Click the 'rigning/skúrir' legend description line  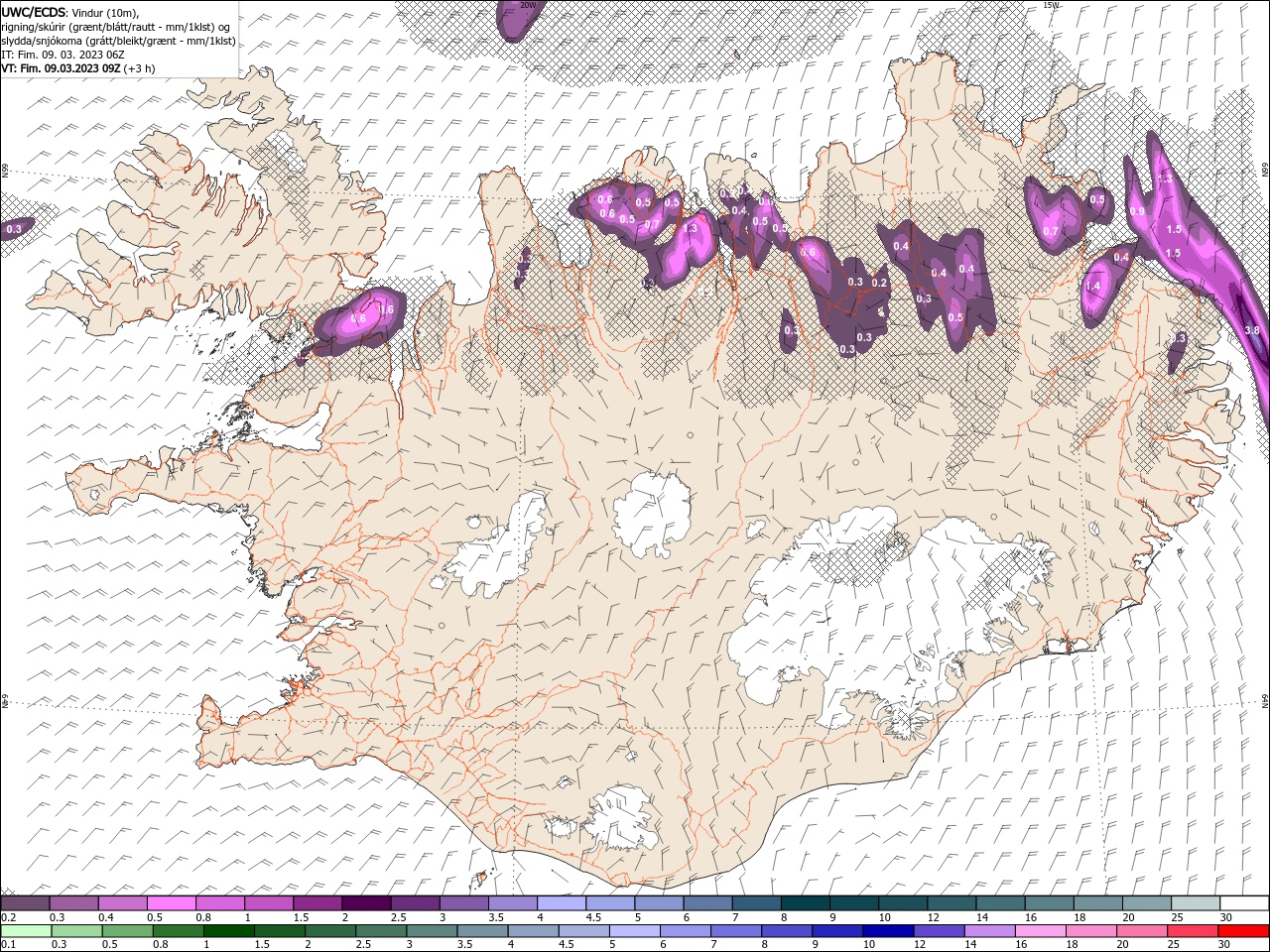[116, 27]
